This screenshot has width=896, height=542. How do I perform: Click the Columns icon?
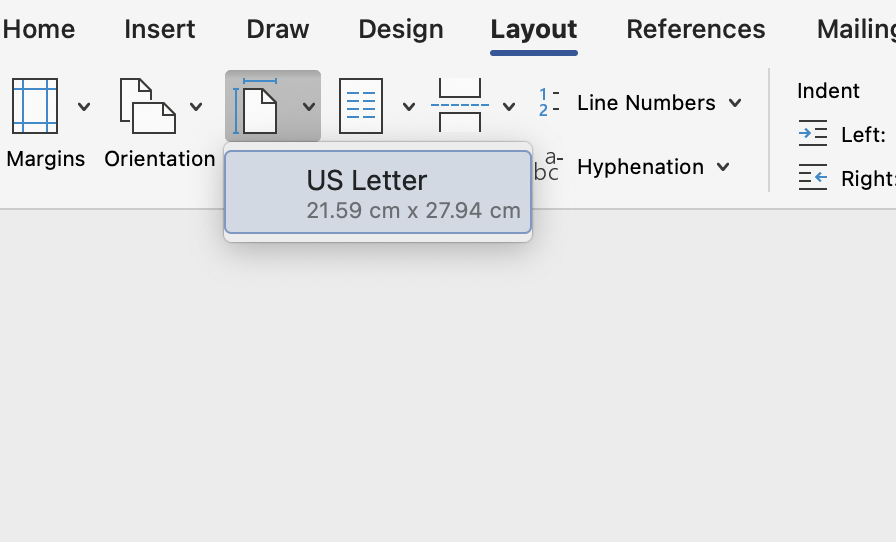coord(361,105)
